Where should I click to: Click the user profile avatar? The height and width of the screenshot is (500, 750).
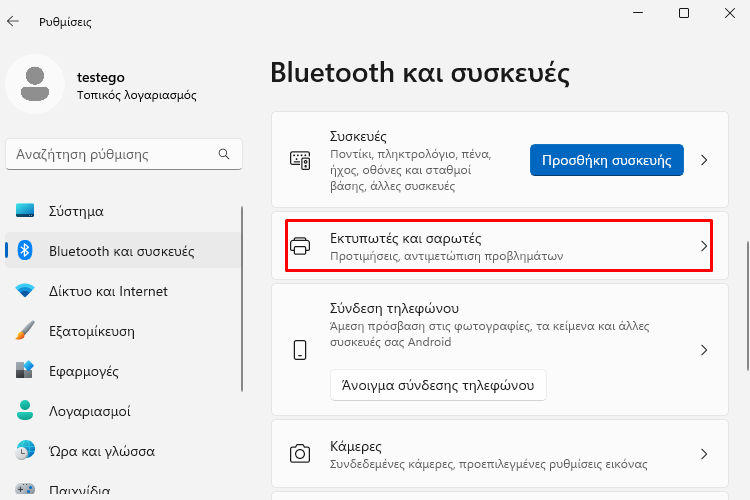point(35,84)
